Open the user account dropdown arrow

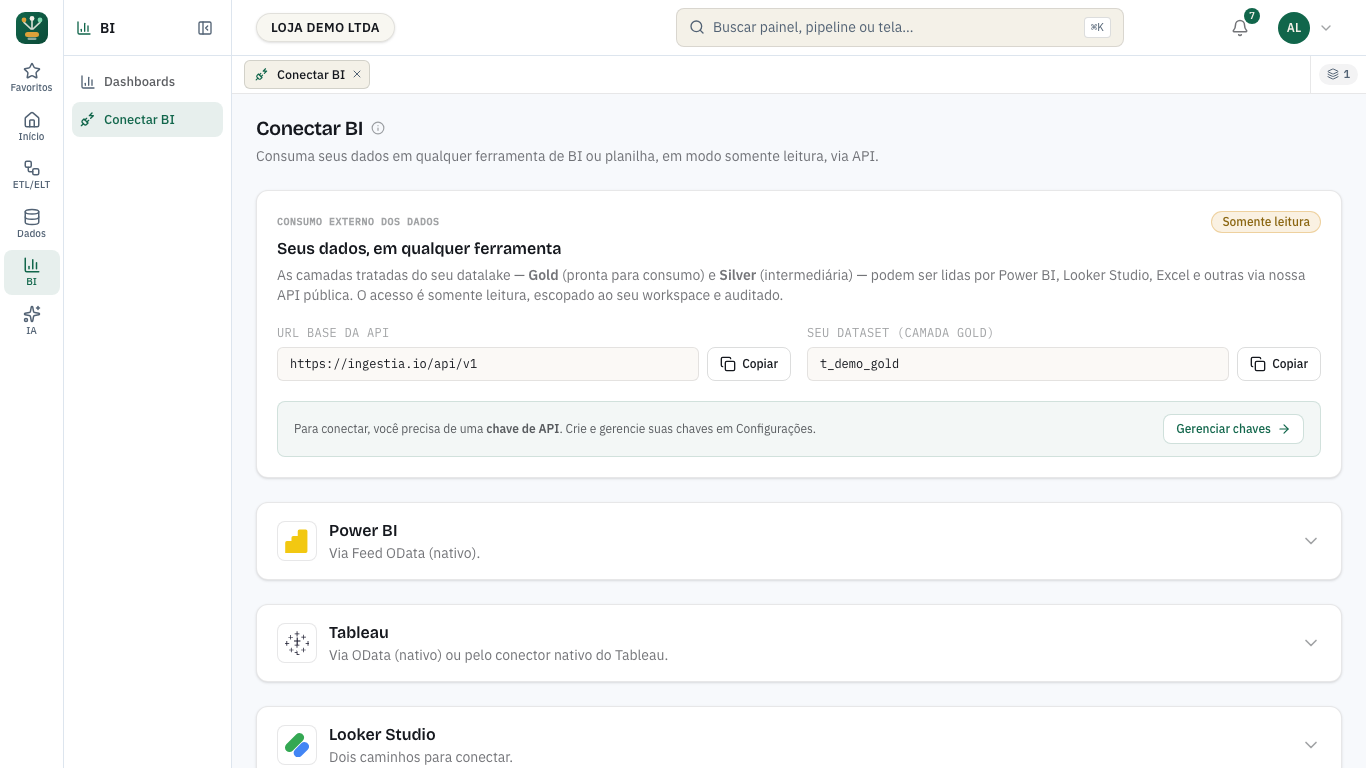click(1326, 28)
